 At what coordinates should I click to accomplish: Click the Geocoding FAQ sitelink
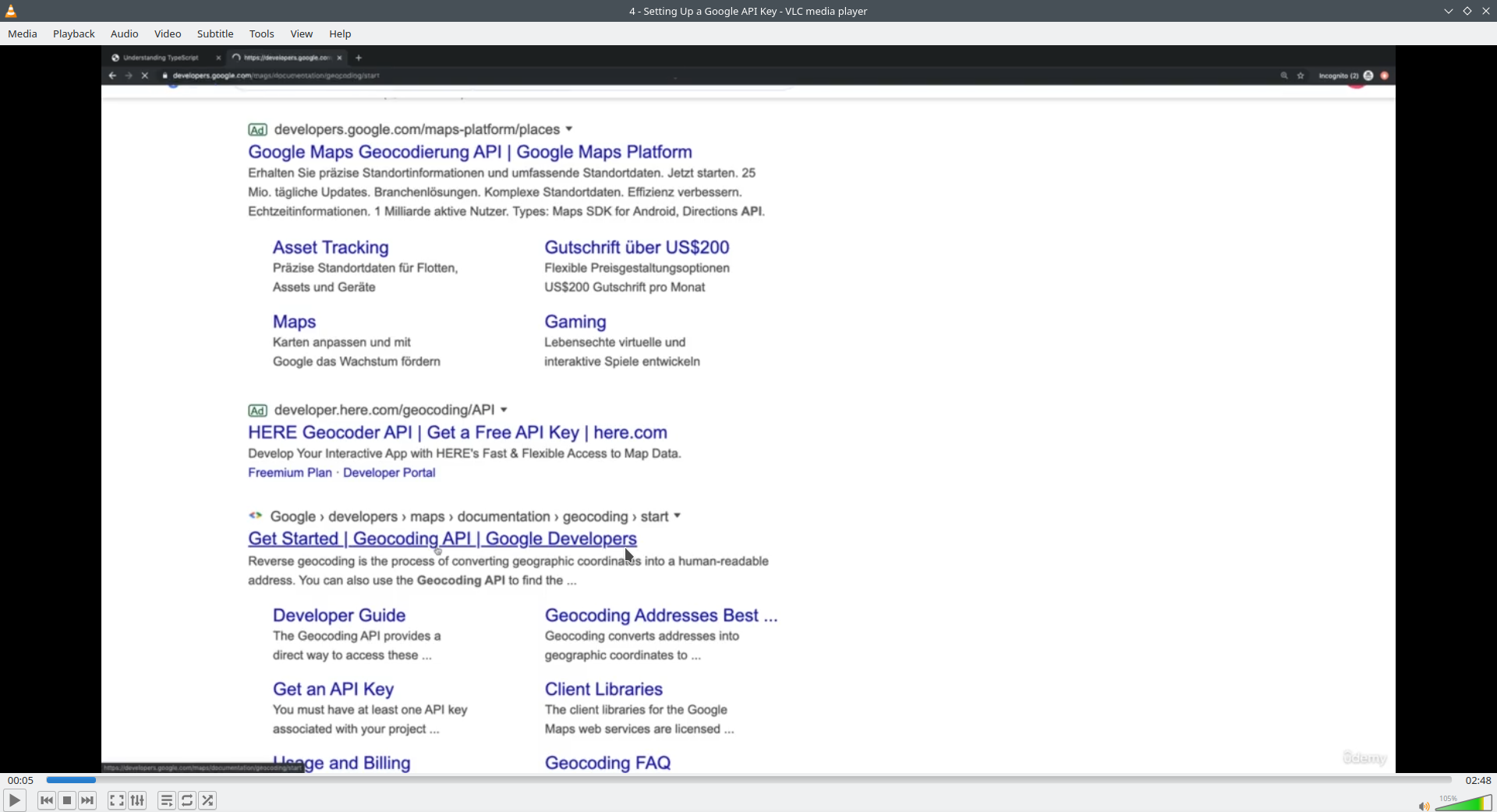(x=607, y=763)
